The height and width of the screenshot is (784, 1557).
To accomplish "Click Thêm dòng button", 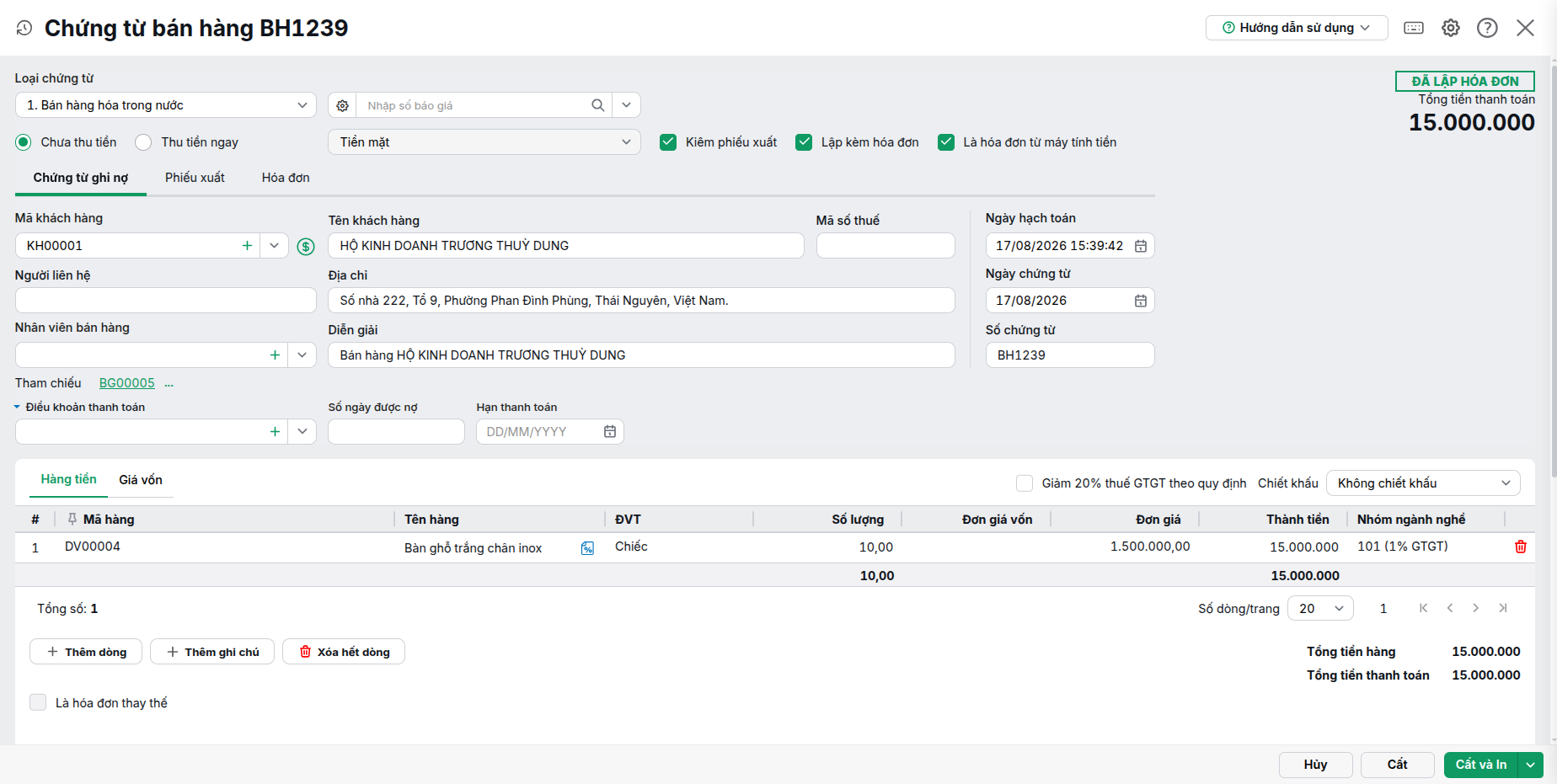I will [x=86, y=652].
